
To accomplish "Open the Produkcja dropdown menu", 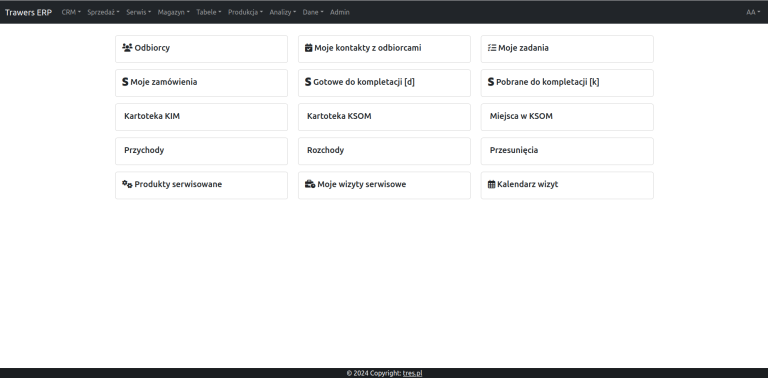I will pos(245,12).
